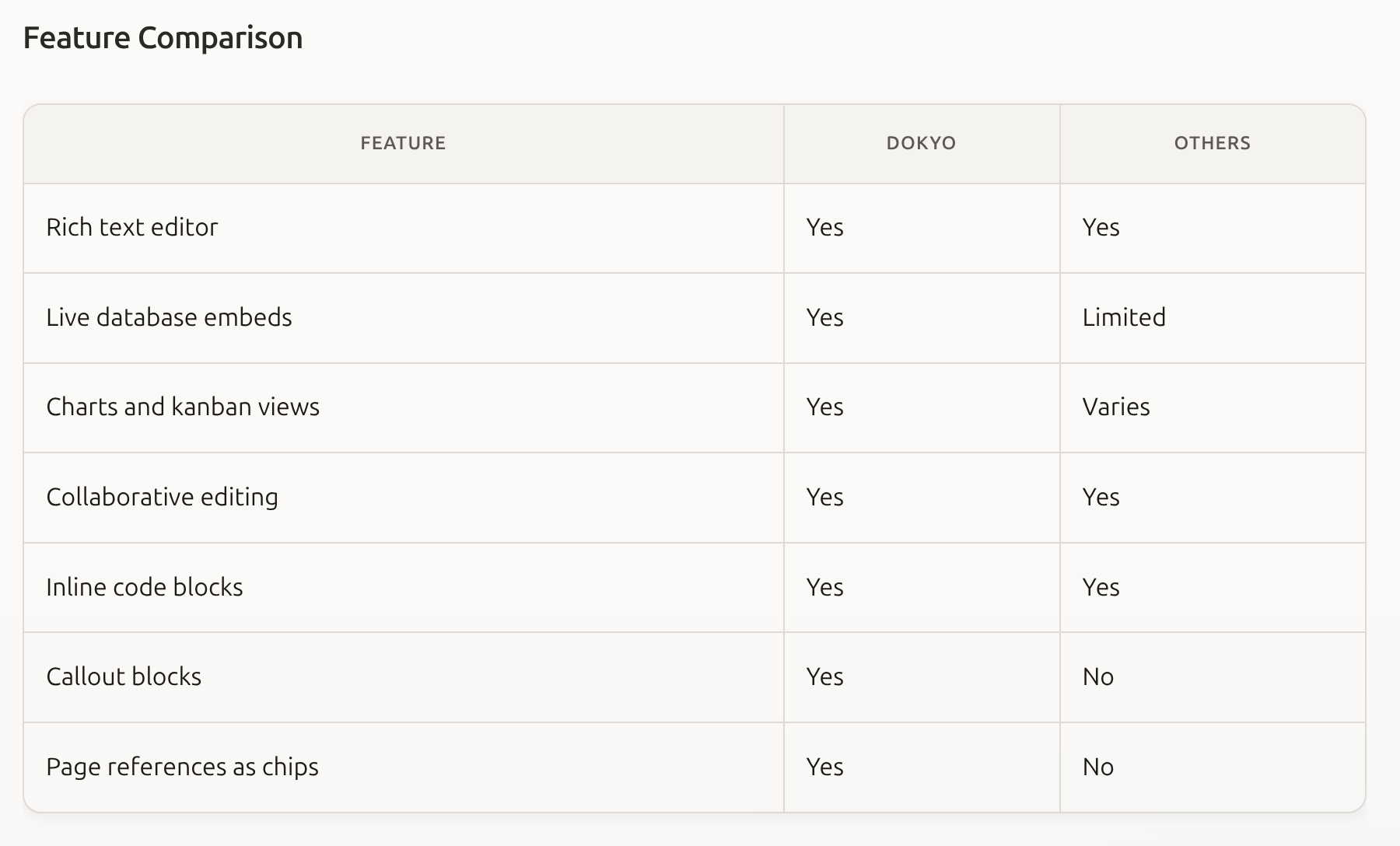Select the 'Inline code blocks' cell
1400x846 pixels.
[x=404, y=587]
